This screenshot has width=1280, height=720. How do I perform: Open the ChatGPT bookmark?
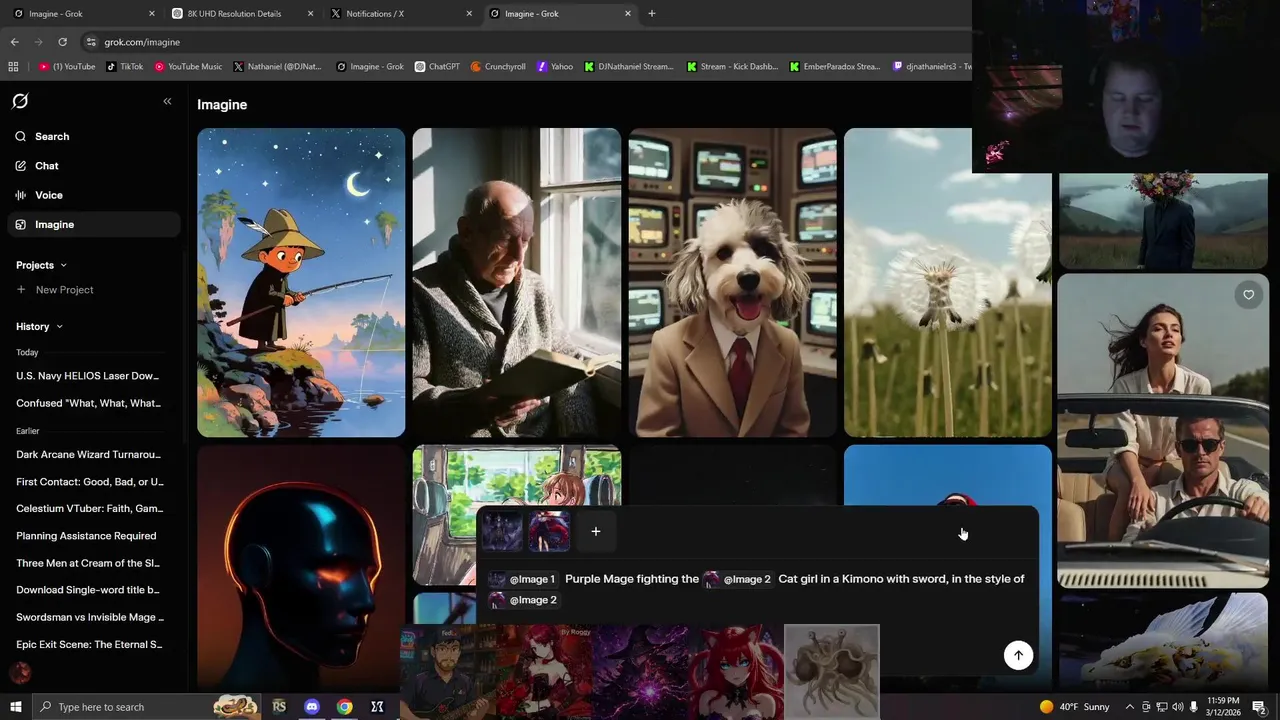tap(437, 67)
